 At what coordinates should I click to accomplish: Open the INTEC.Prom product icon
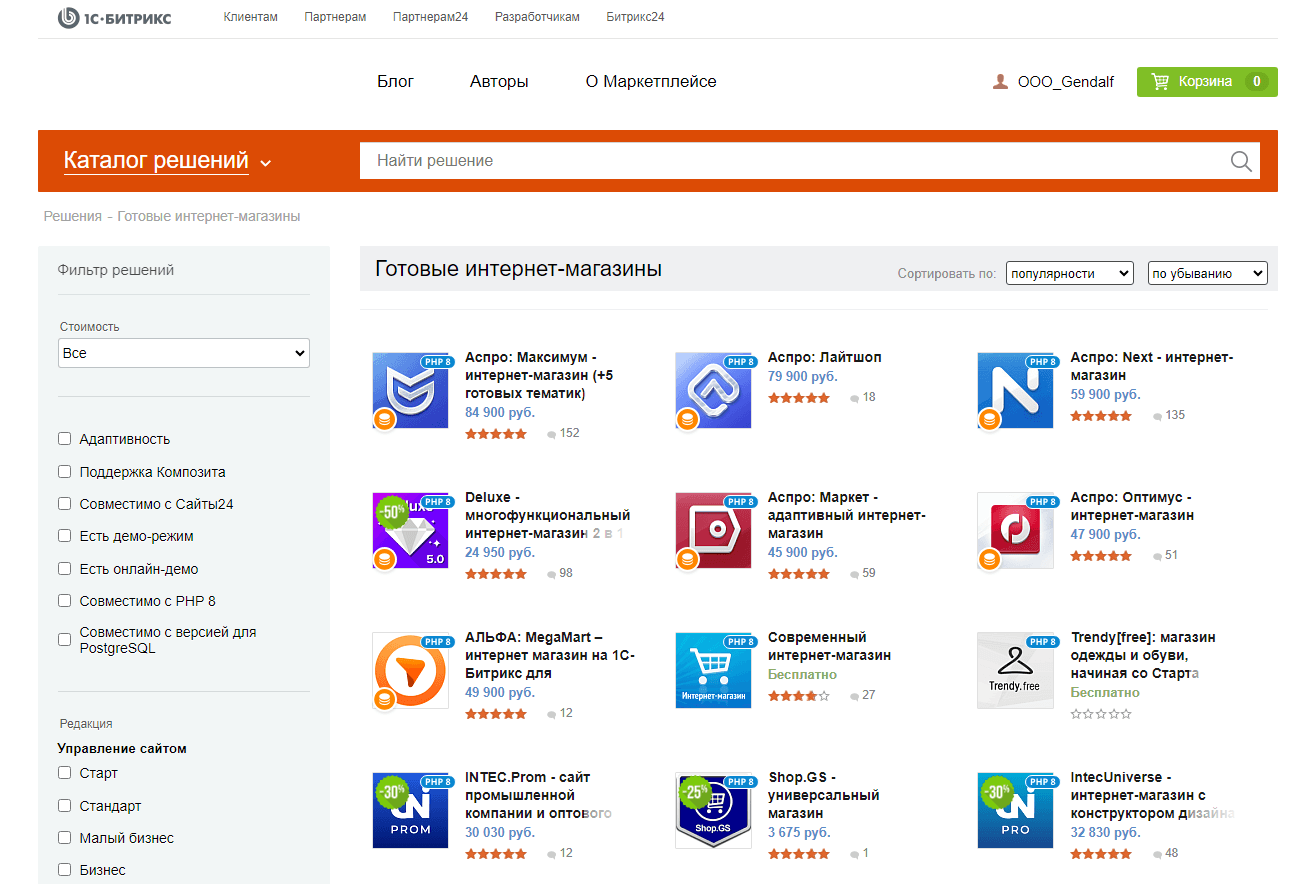click(410, 810)
